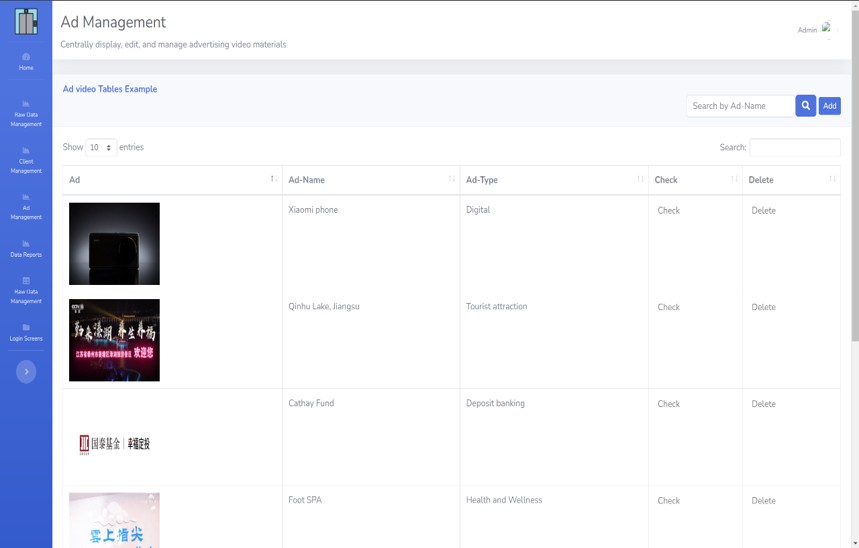Sort by the Ad column arrows
859x548 pixels.
[x=273, y=179]
